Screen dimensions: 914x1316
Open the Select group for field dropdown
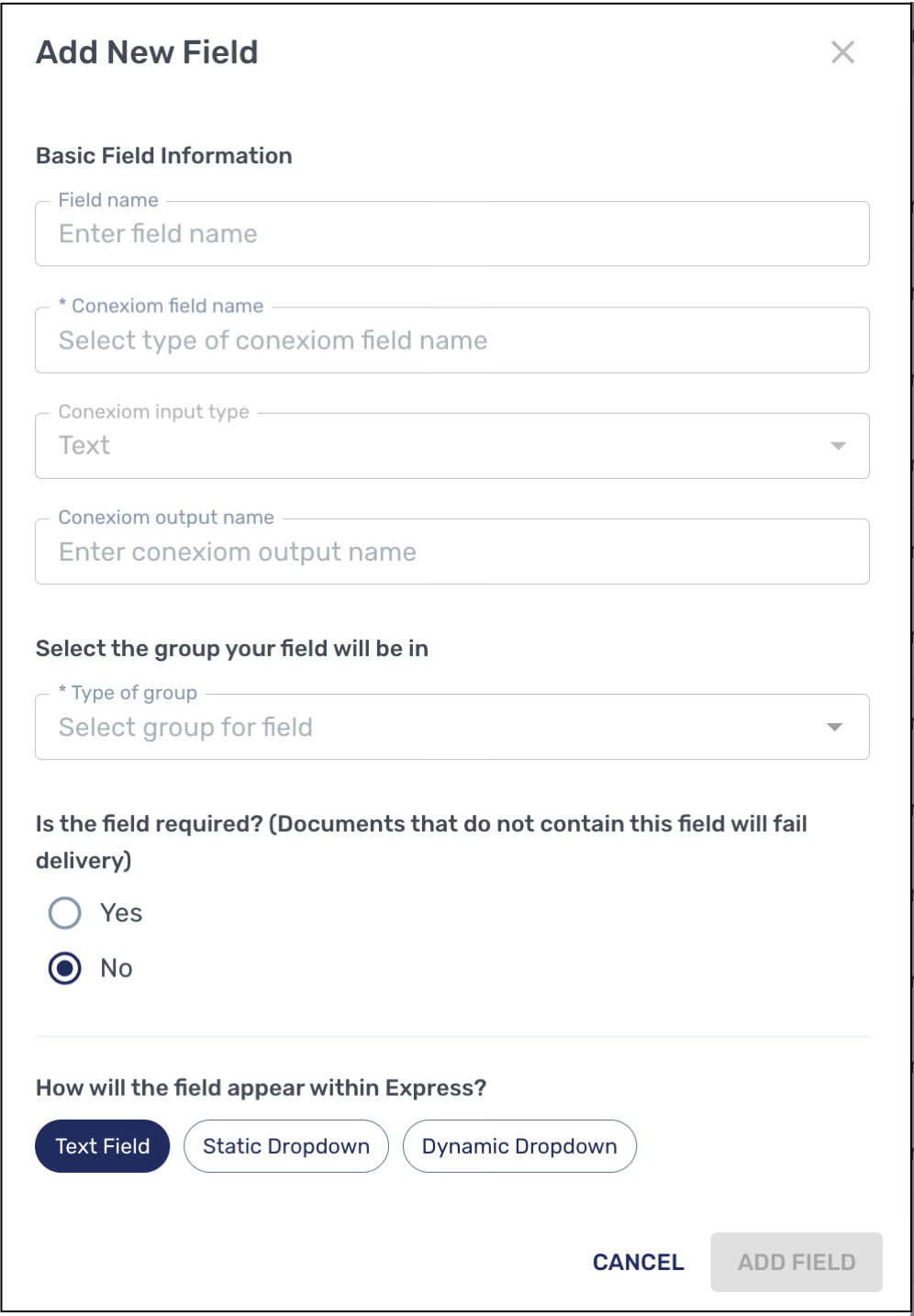(x=452, y=727)
